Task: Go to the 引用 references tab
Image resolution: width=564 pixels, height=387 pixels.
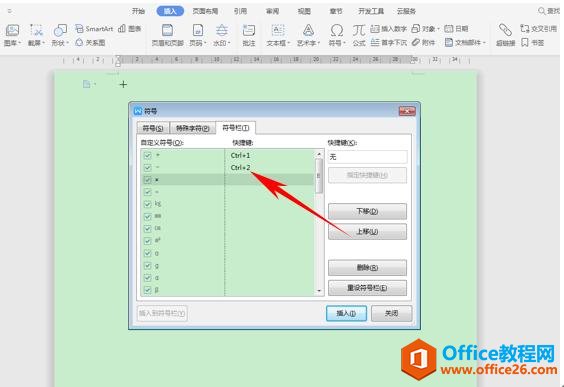Action: tap(240, 11)
